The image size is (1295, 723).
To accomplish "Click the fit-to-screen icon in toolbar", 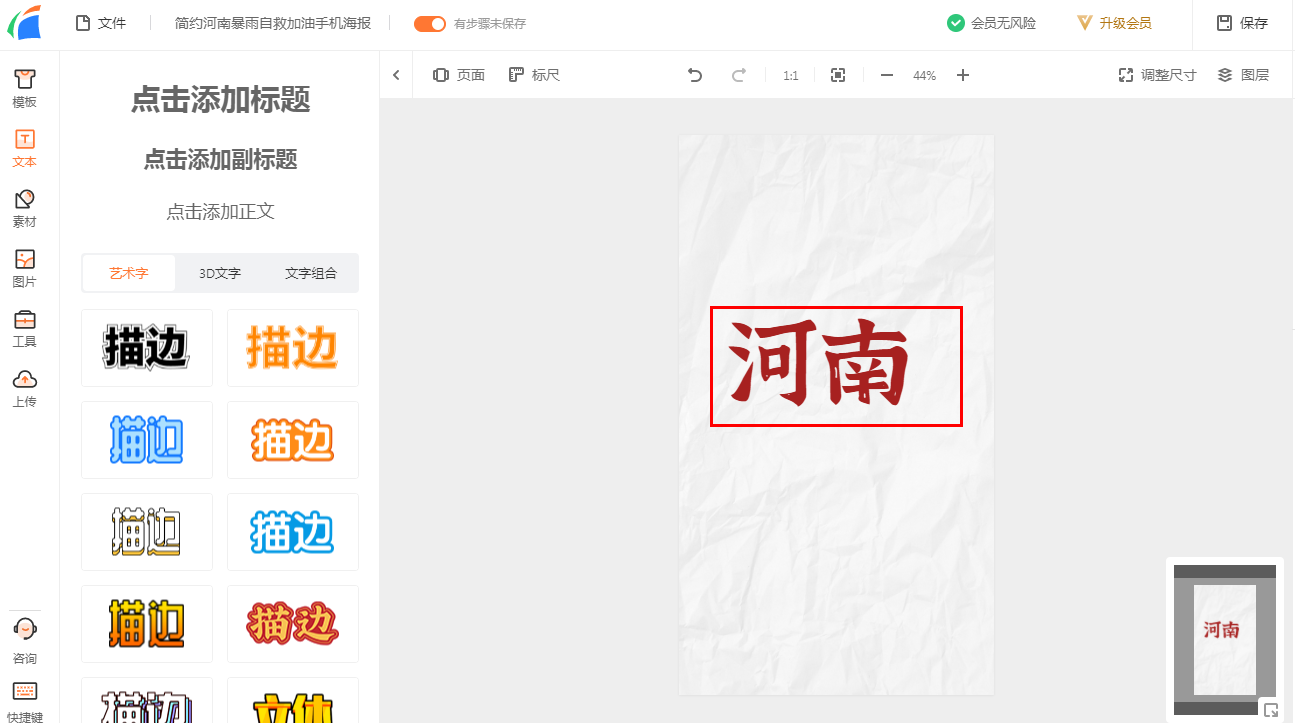I will pyautogui.click(x=838, y=75).
